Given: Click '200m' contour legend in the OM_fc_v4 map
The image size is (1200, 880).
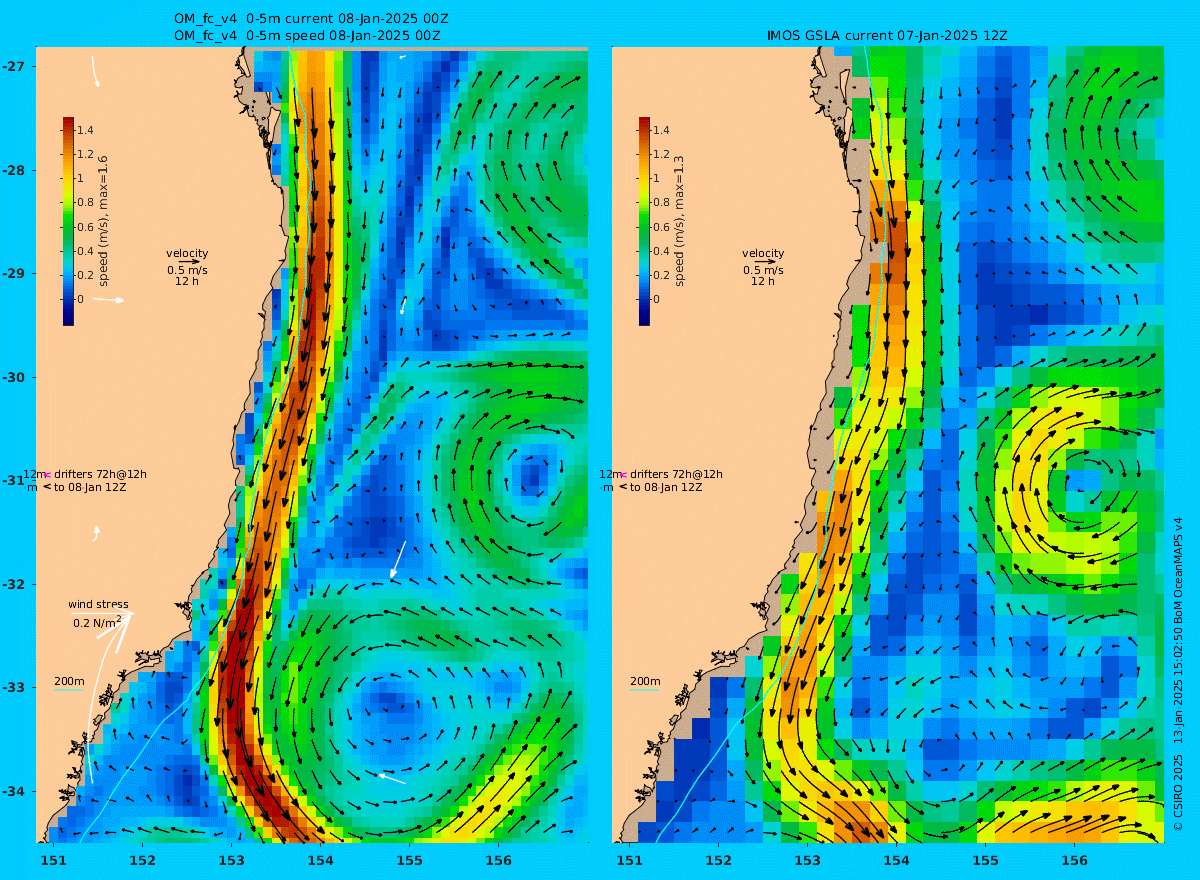Looking at the screenshot, I should pos(68,681).
